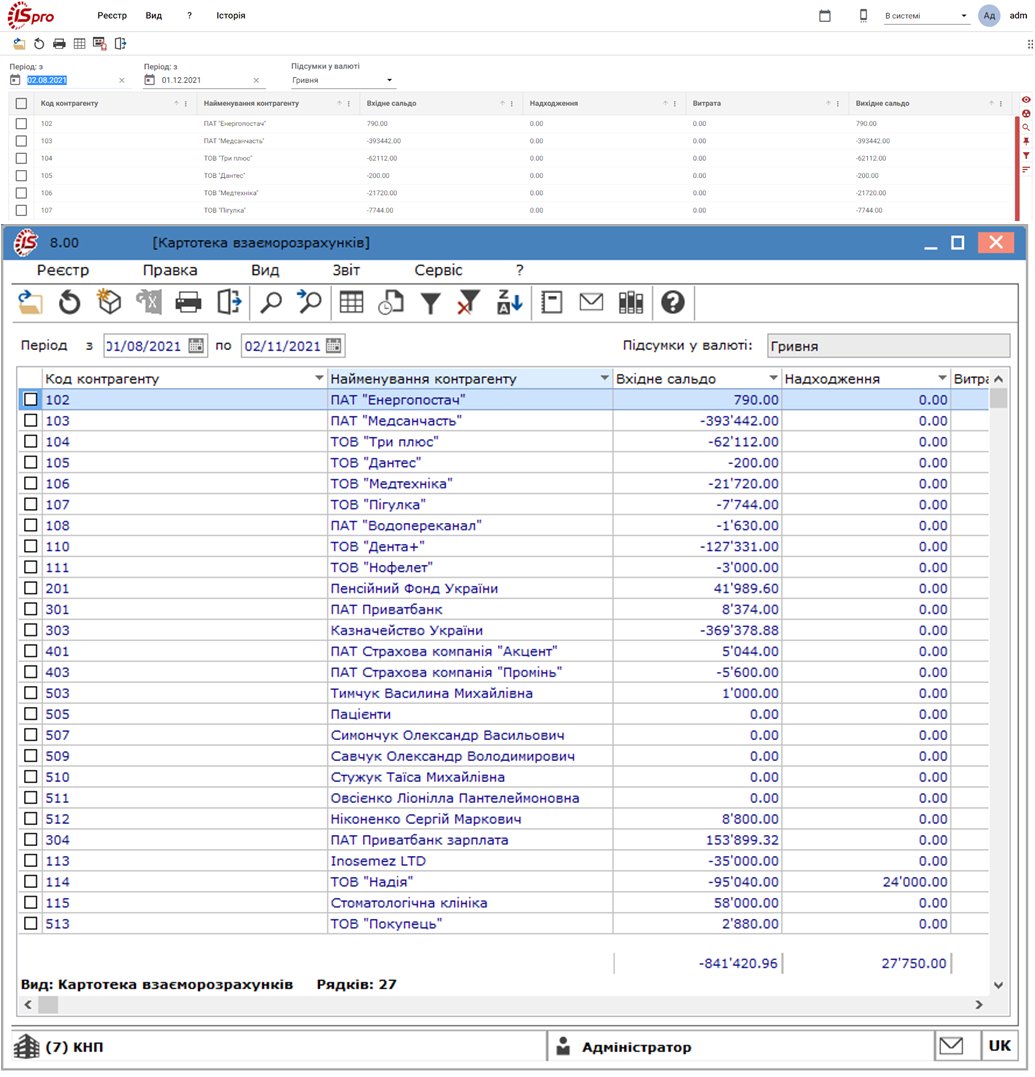The image size is (1035, 1077).
Task: Click the envelope mail icon in toolbar
Action: pyautogui.click(x=591, y=303)
